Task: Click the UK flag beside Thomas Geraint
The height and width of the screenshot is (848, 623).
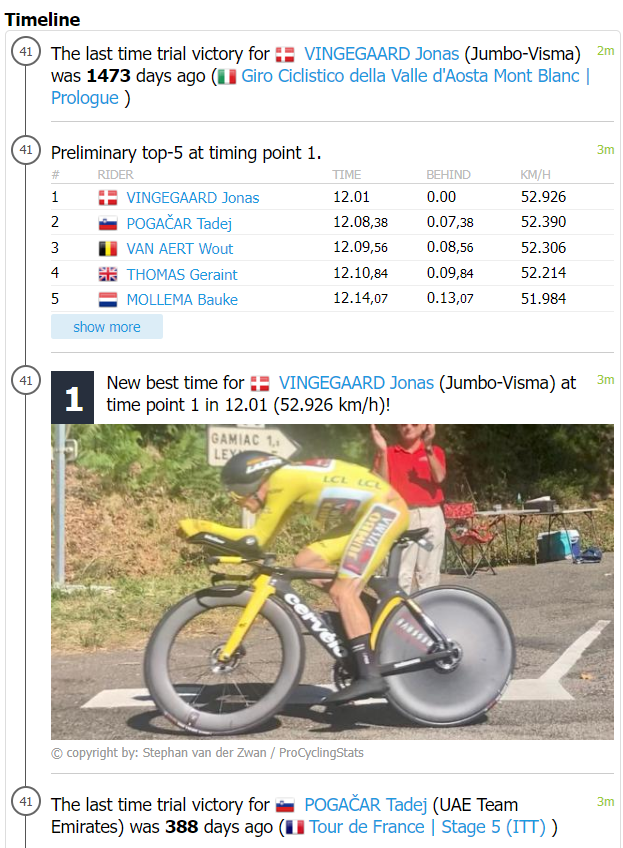Action: (x=108, y=275)
